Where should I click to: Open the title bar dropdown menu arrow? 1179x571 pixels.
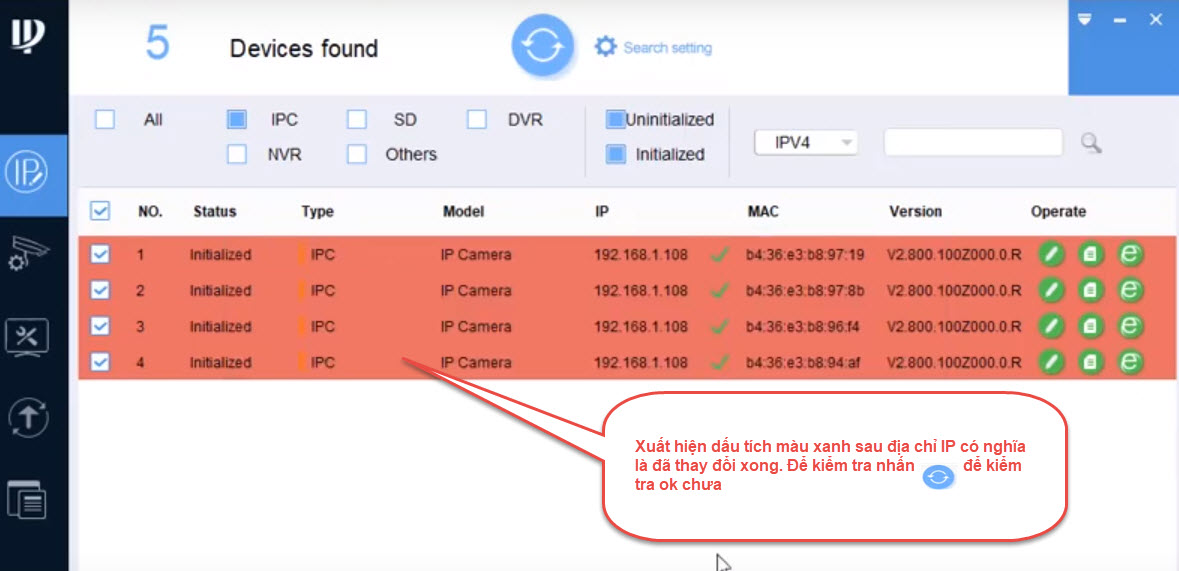click(1084, 20)
